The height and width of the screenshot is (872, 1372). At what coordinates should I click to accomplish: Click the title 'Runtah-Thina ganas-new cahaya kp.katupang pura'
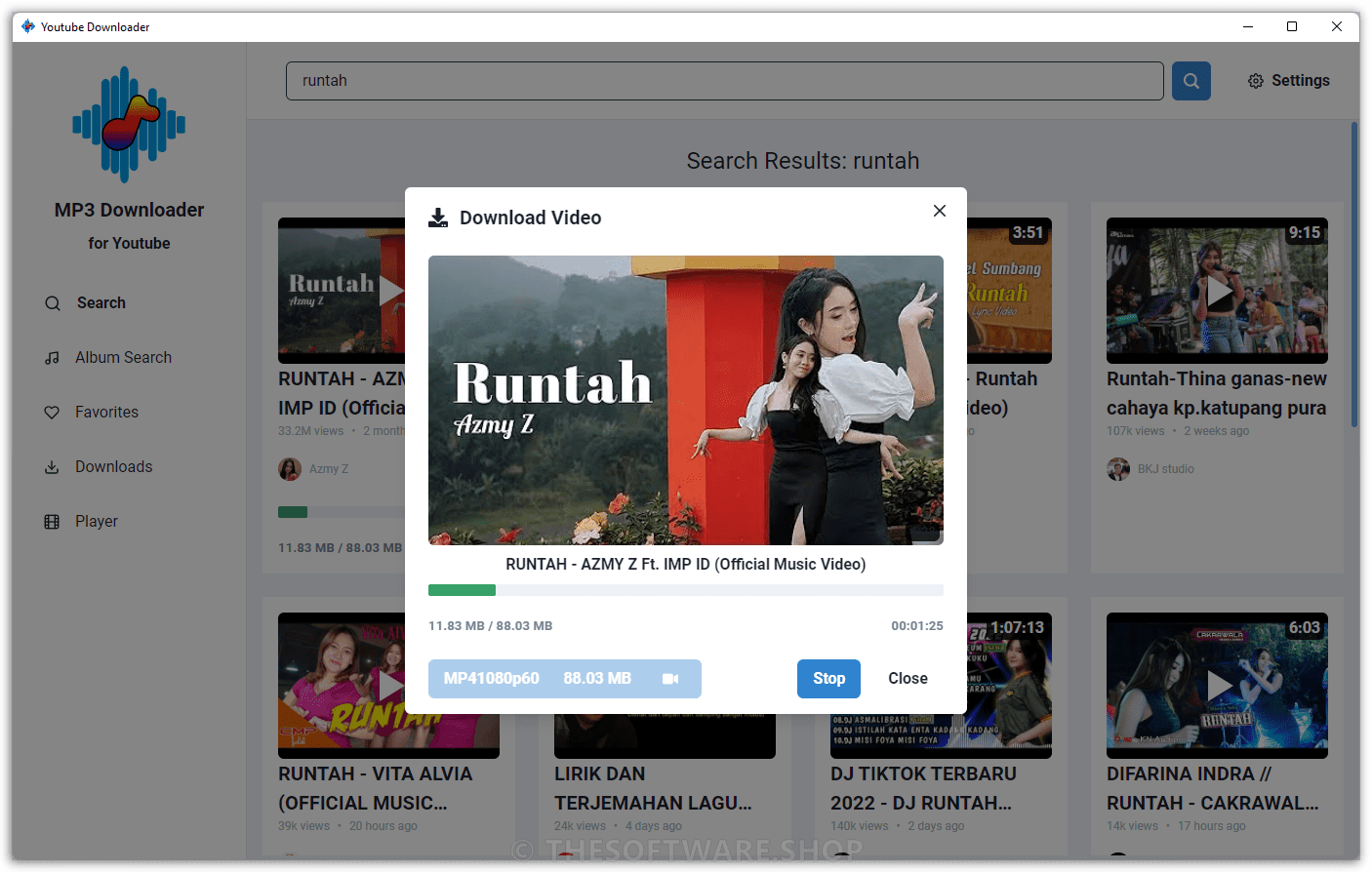(x=1217, y=393)
